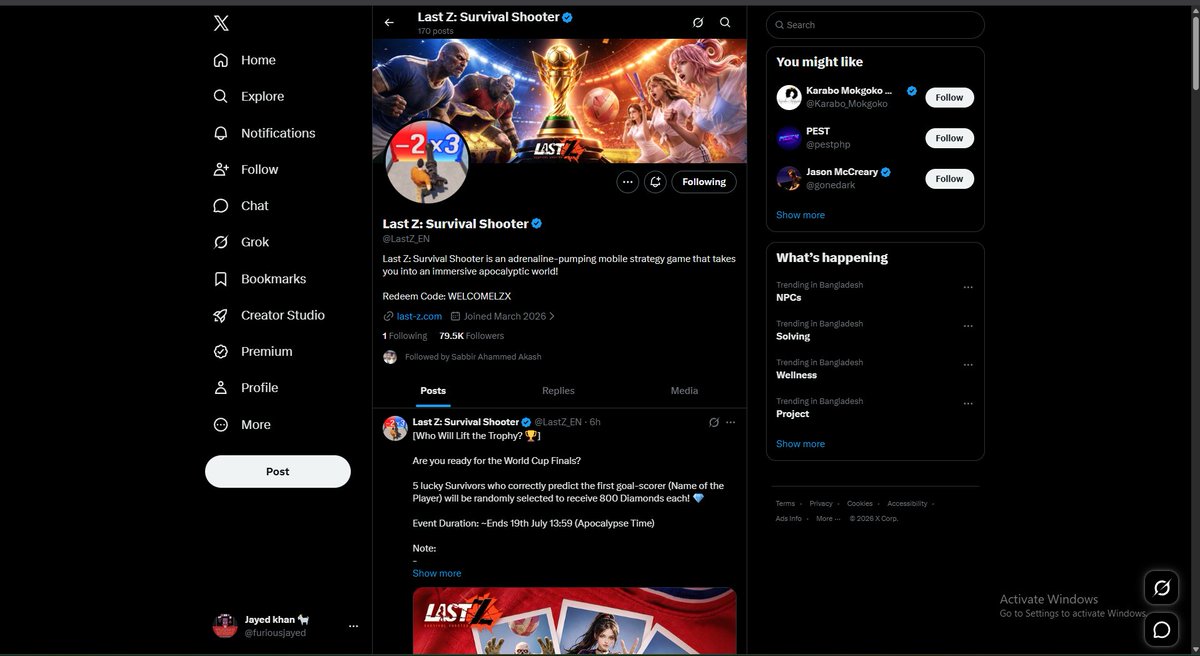Open the 1 Following list
1200x656 pixels.
click(x=405, y=336)
